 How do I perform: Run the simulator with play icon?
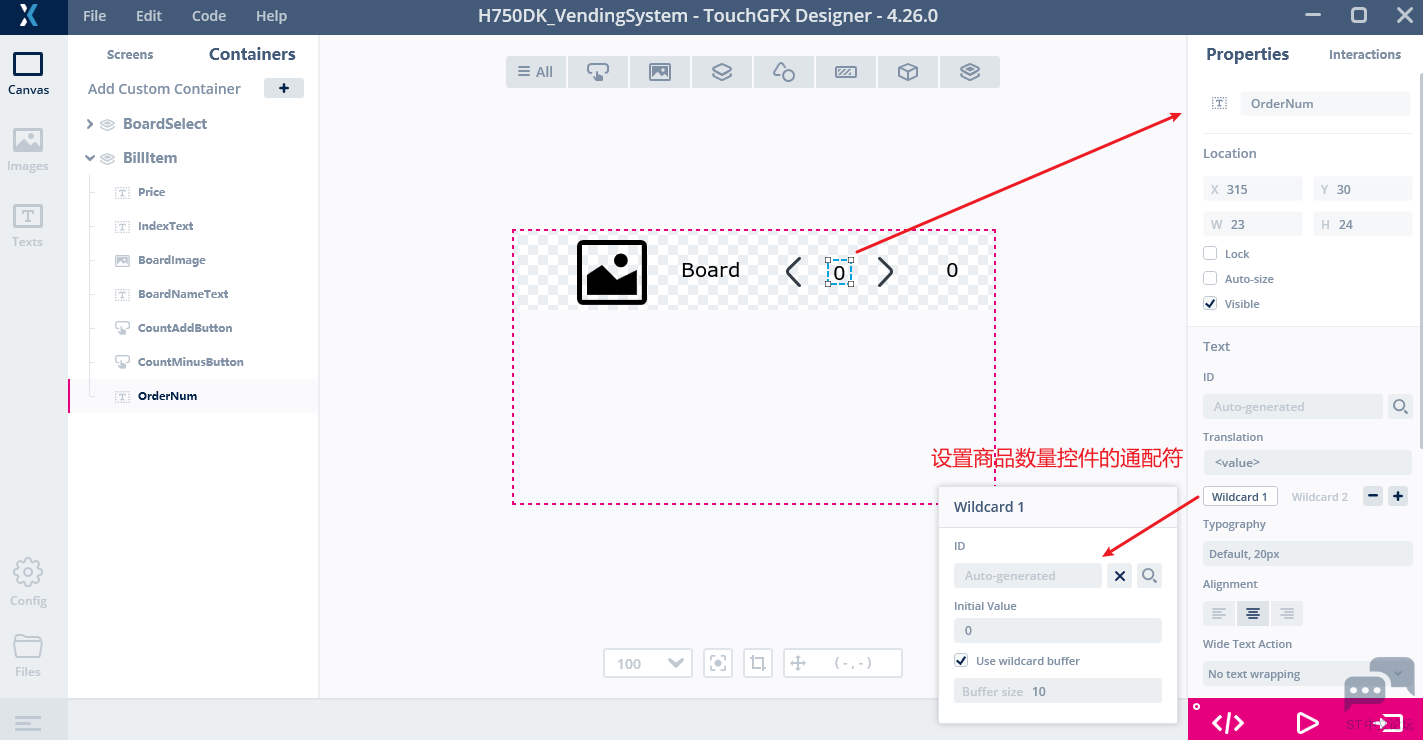[x=1307, y=722]
